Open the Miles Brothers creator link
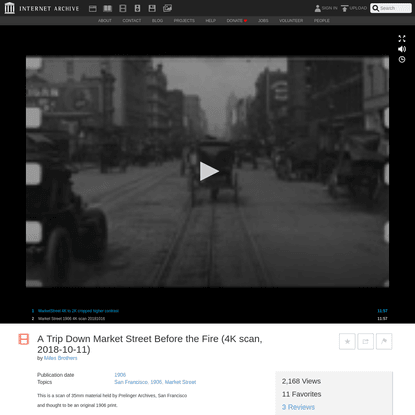 (x=61, y=358)
